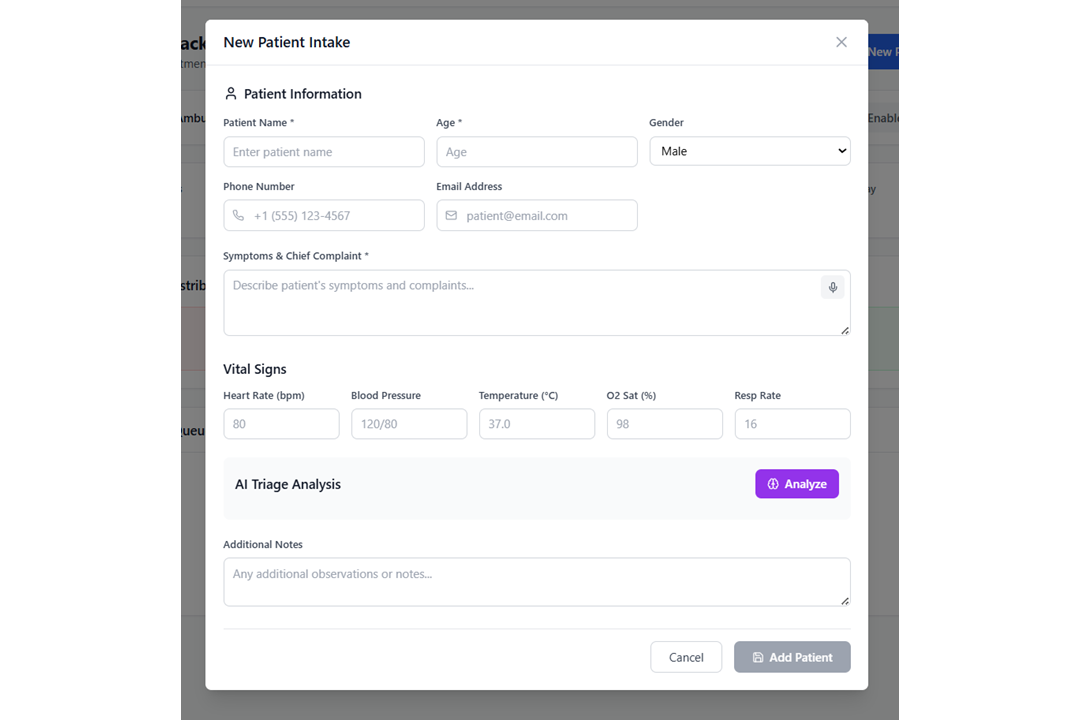The width and height of the screenshot is (1080, 720).
Task: Click the Heart Rate (bpm) label
Action: [264, 395]
